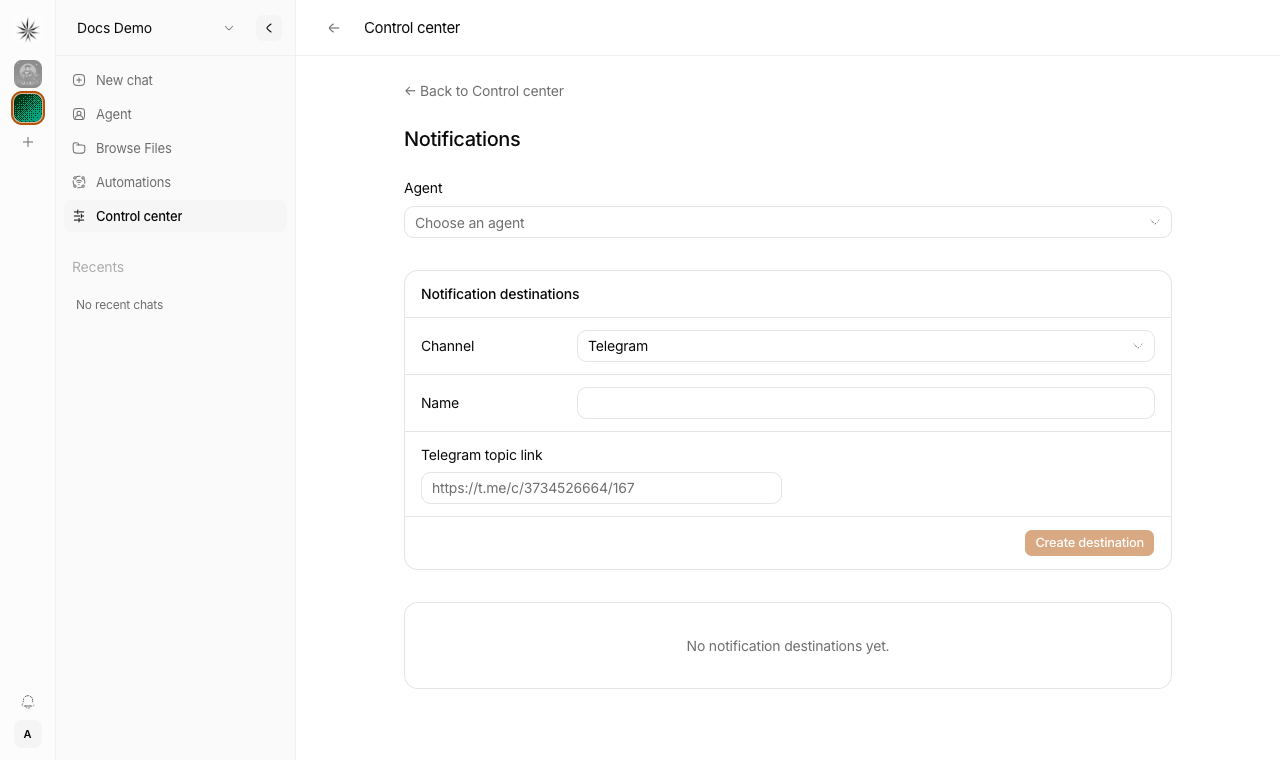Image resolution: width=1280 pixels, height=760 pixels.
Task: Select Control center in the sidebar
Action: (x=175, y=216)
